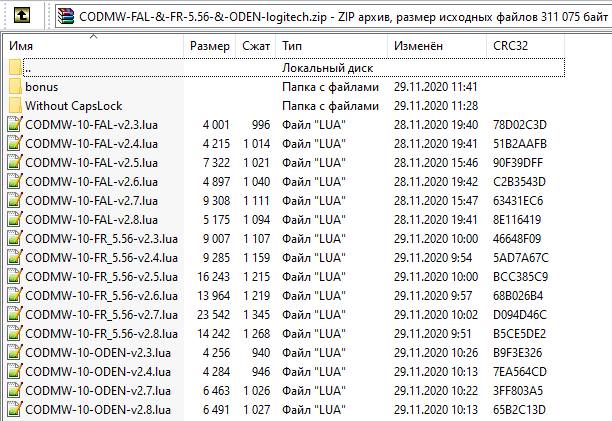Open the Without CapsLock folder
This screenshot has height=421, width=612.
pyautogui.click(x=73, y=106)
